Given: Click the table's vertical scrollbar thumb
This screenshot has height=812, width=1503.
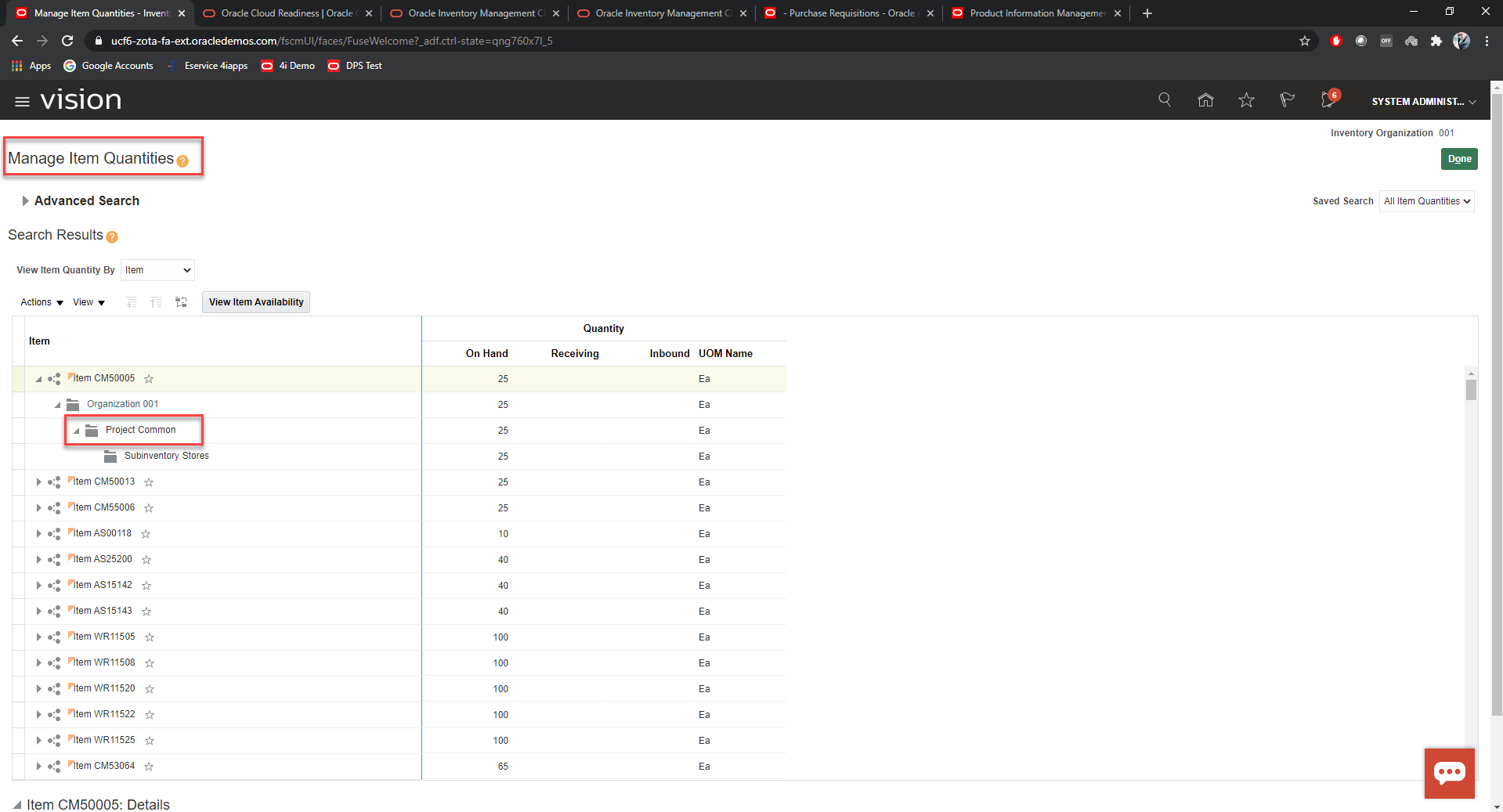Looking at the screenshot, I should point(1471,390).
